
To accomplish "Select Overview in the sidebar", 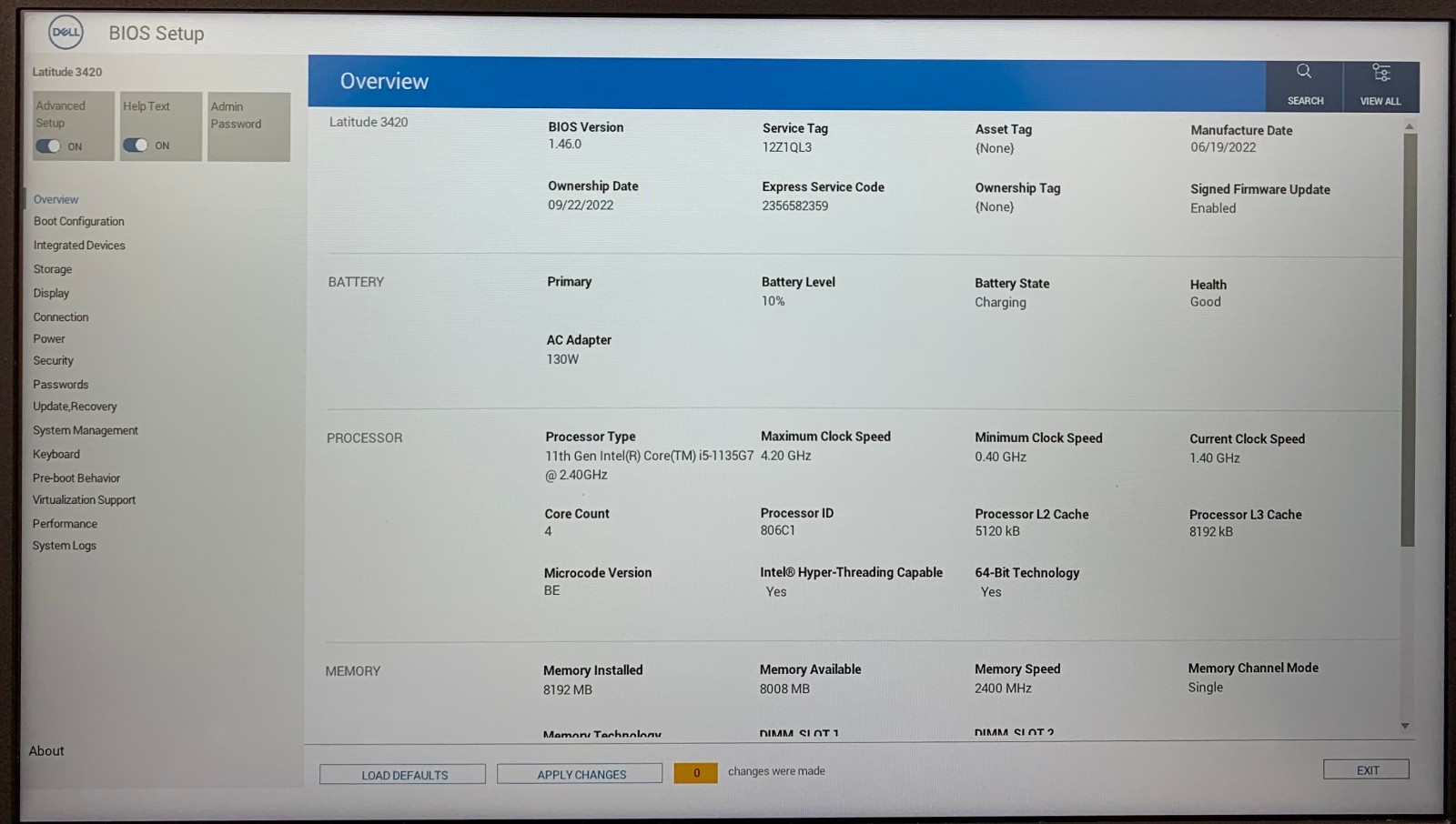I will coord(56,199).
